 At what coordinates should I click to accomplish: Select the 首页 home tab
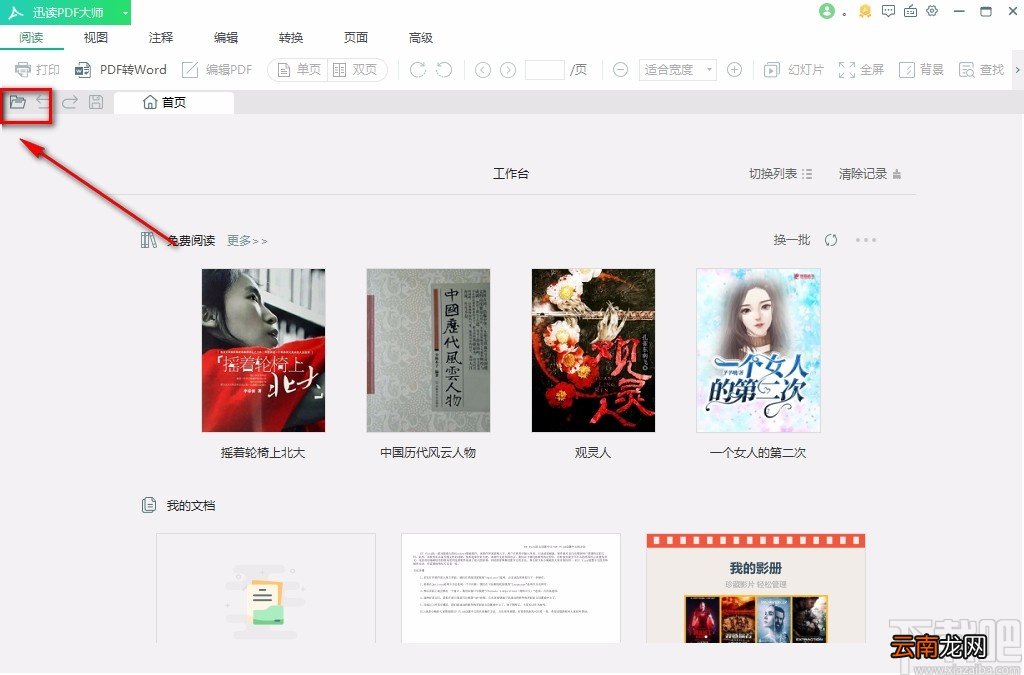coord(174,102)
